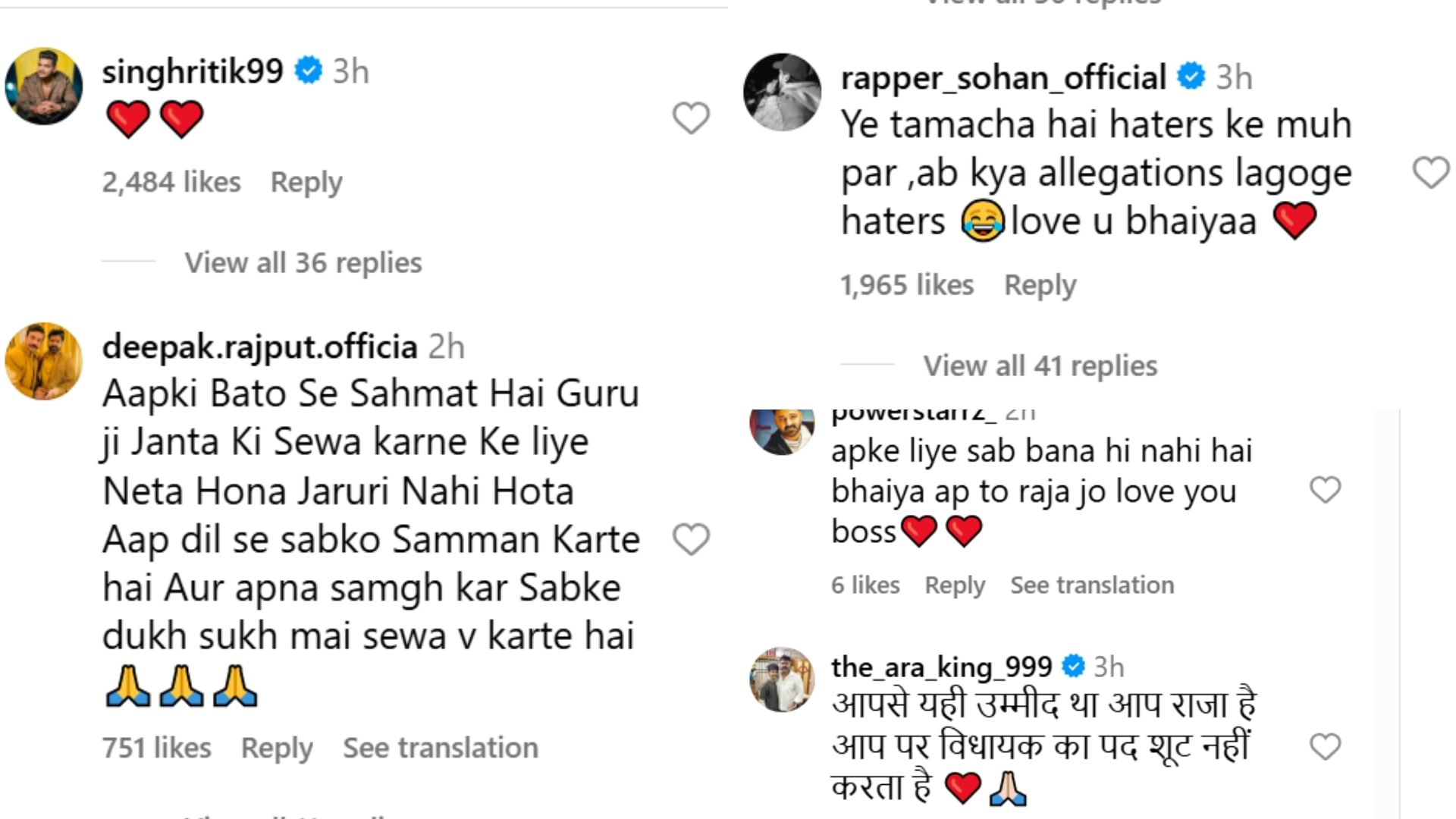Like singhritik99's heart emoji comment

(691, 118)
